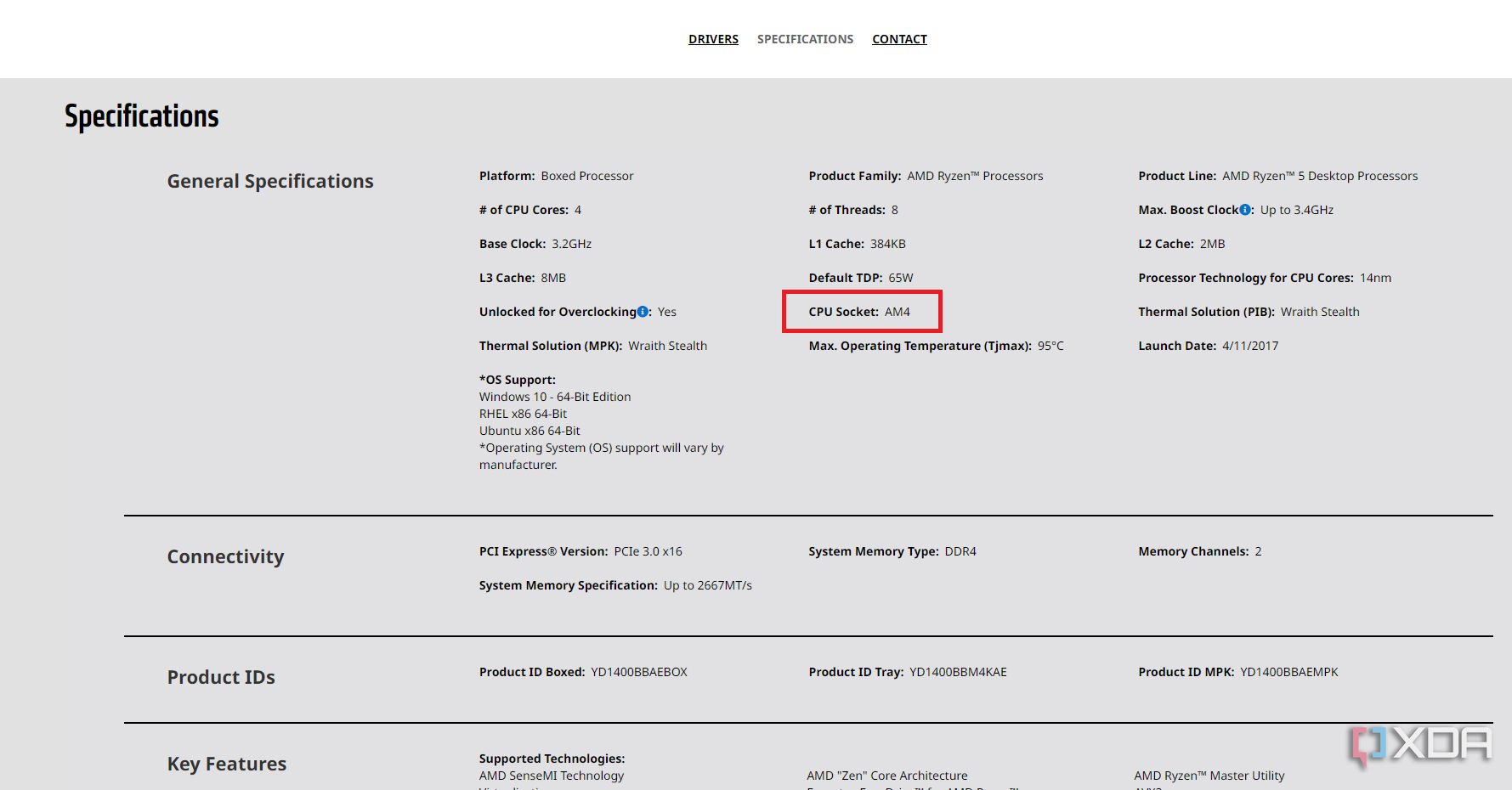Select '# of Threads: 8' text

(x=853, y=210)
